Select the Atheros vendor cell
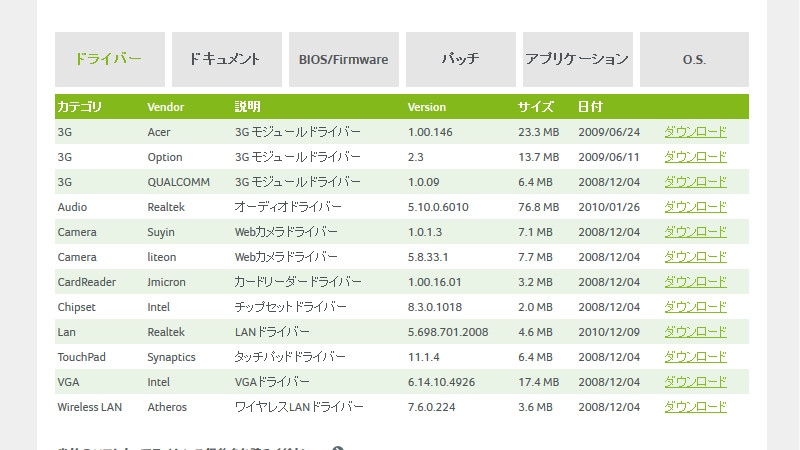This screenshot has width=800, height=450. [167, 407]
